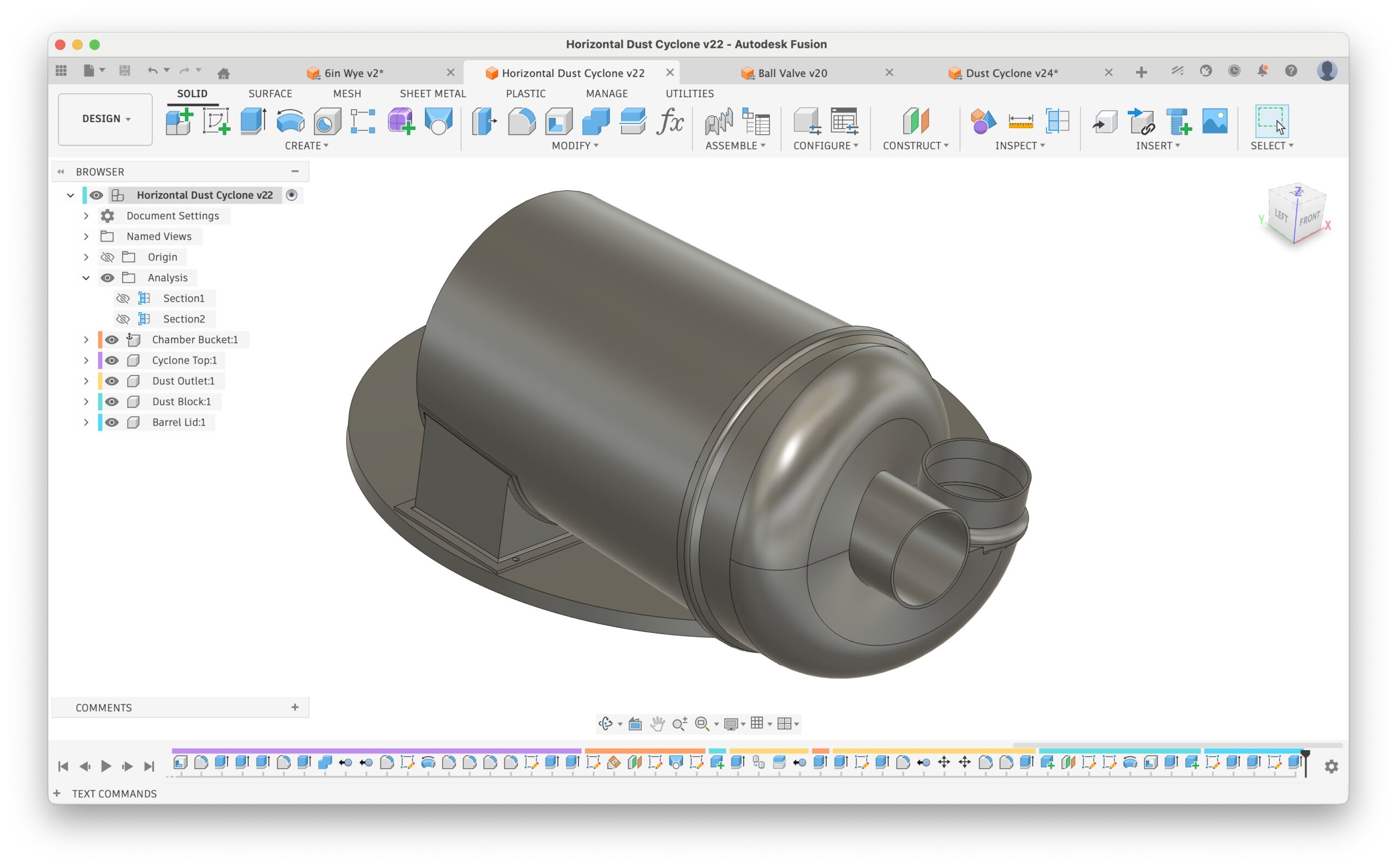
Task: Collapse the Analysis folder
Action: point(86,278)
